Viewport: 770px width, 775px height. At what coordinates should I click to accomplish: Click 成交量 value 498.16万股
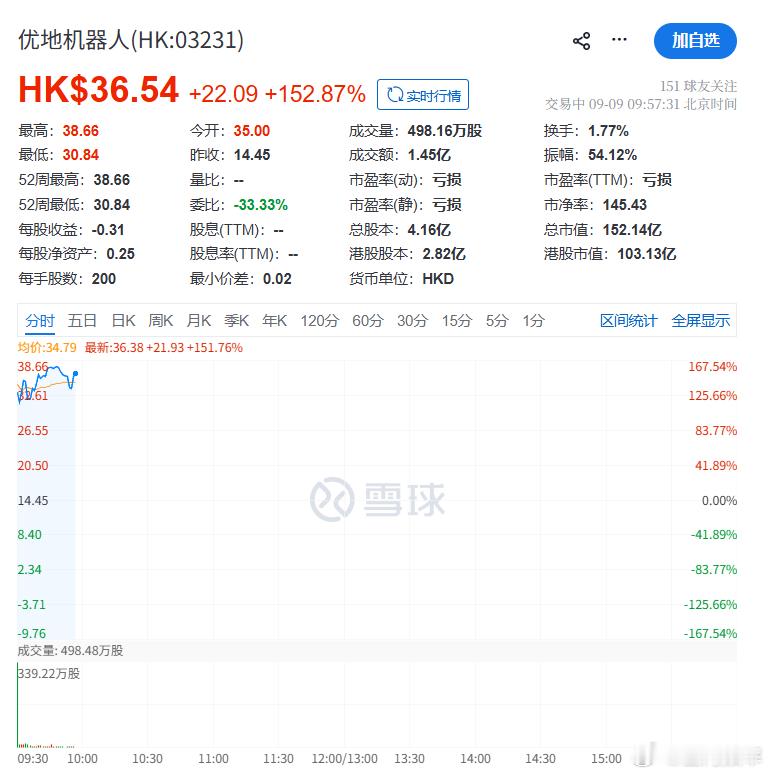pos(444,131)
